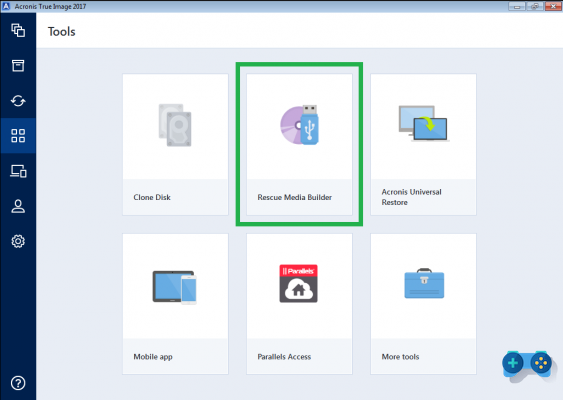Click the Mobile app tablet icon
The height and width of the screenshot is (400, 563).
[175, 287]
